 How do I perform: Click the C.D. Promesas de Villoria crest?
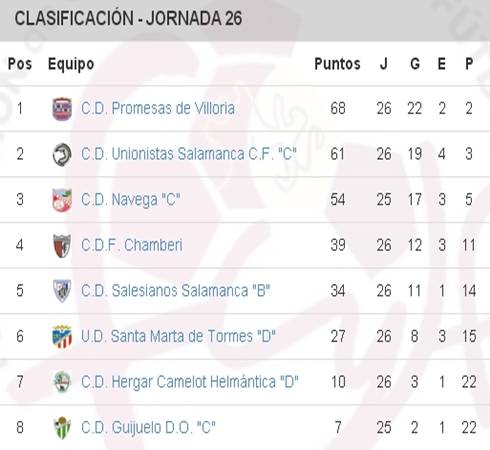point(62,109)
